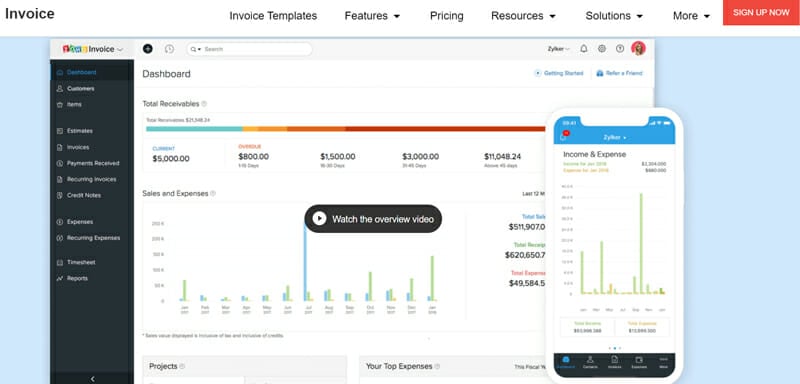The image size is (800, 384).
Task: Open the Last 12 Months period dropdown
Action: (534, 194)
